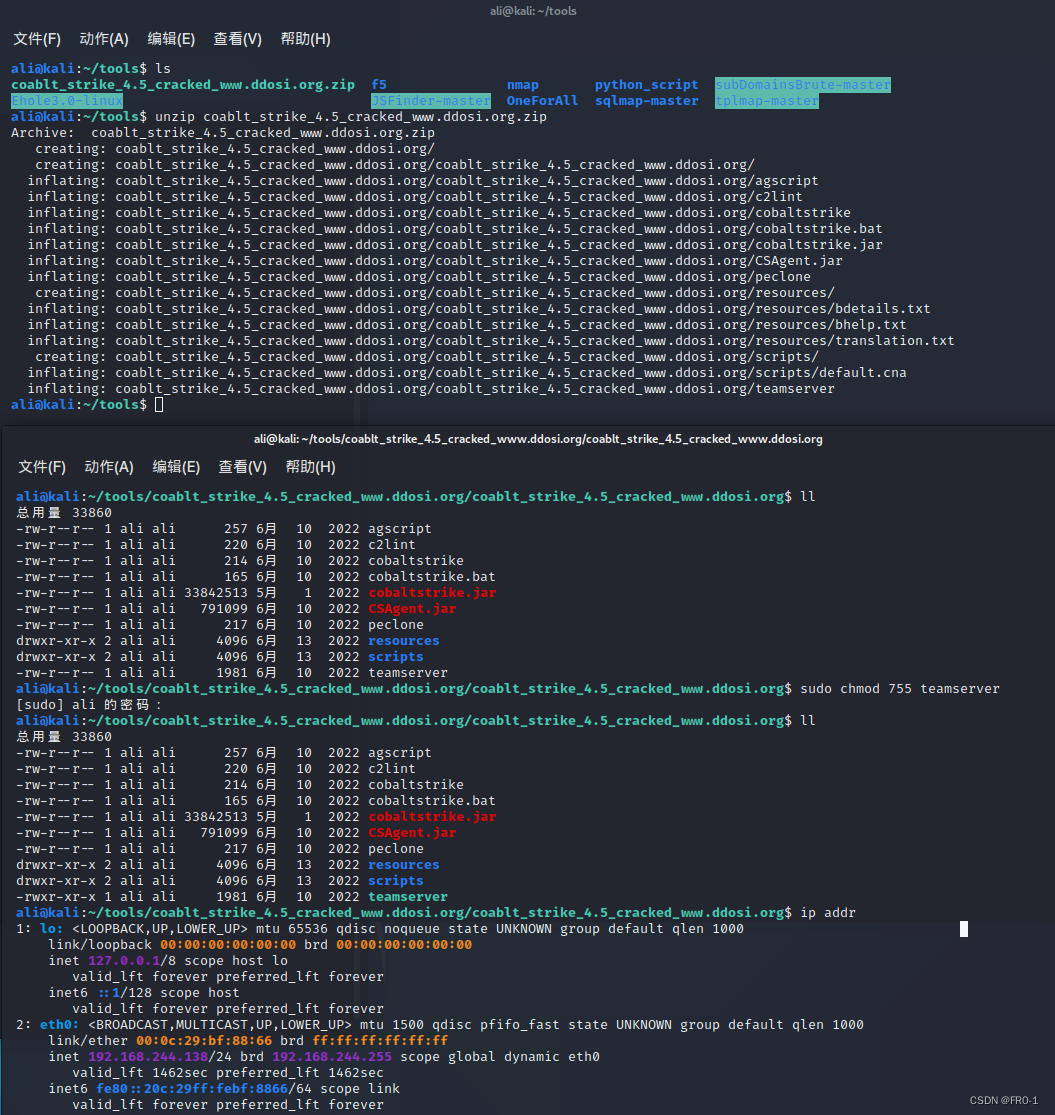Click the inflating line ending 'resources/bdetails.txt'
Image resolution: width=1055 pixels, height=1115 pixels.
point(479,309)
